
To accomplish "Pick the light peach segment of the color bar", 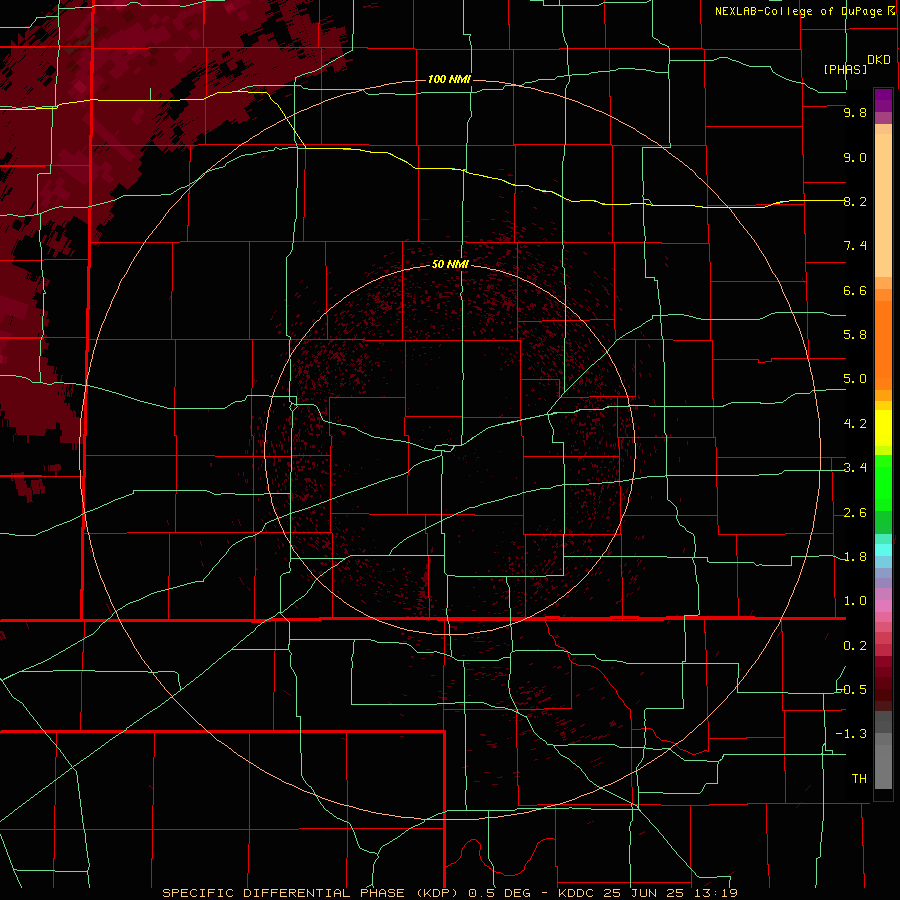I will (x=883, y=205).
